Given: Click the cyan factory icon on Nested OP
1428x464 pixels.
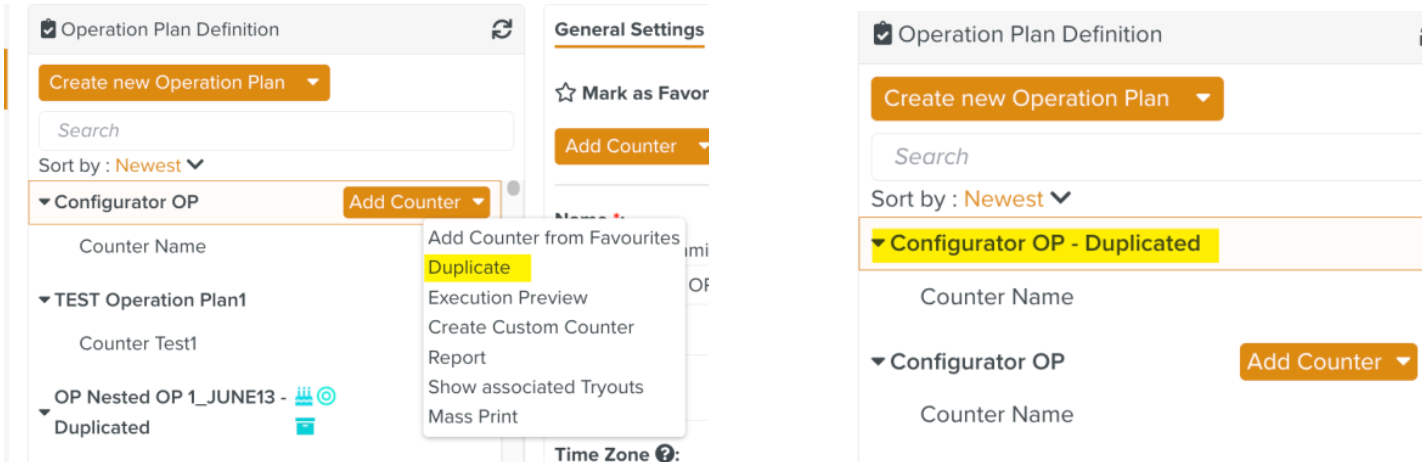Looking at the screenshot, I should (304, 396).
